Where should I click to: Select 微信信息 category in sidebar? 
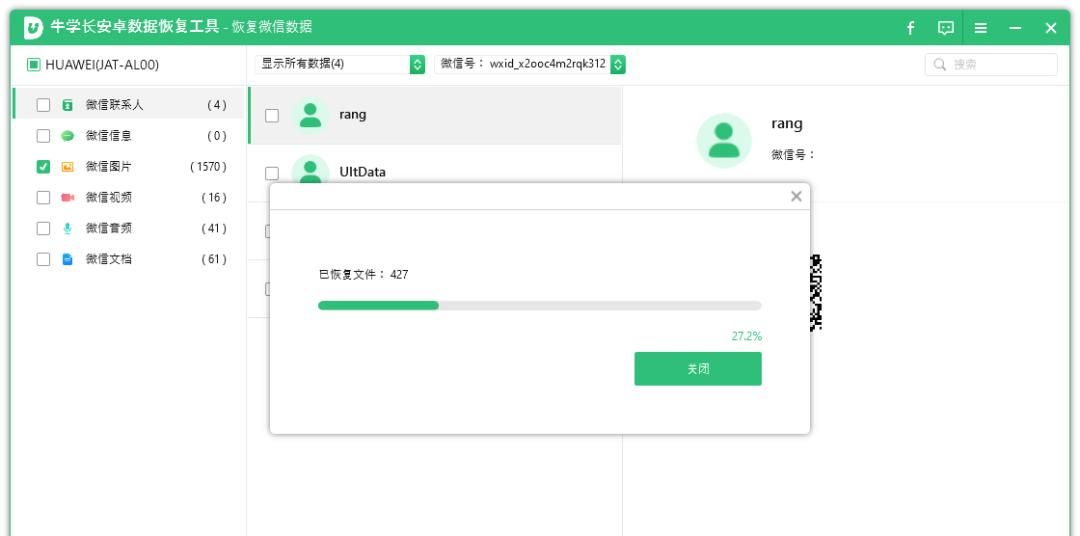click(128, 136)
